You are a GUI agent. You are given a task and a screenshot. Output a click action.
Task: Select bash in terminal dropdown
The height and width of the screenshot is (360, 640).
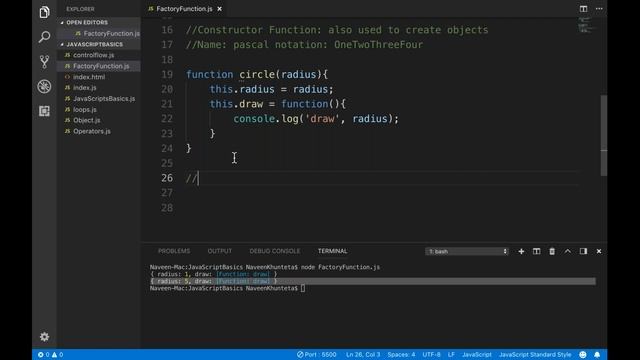tap(467, 251)
